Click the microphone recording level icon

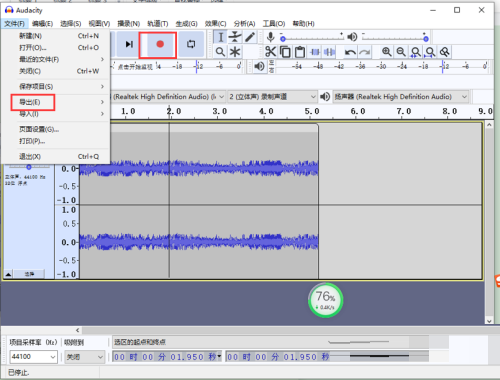coord(271,37)
